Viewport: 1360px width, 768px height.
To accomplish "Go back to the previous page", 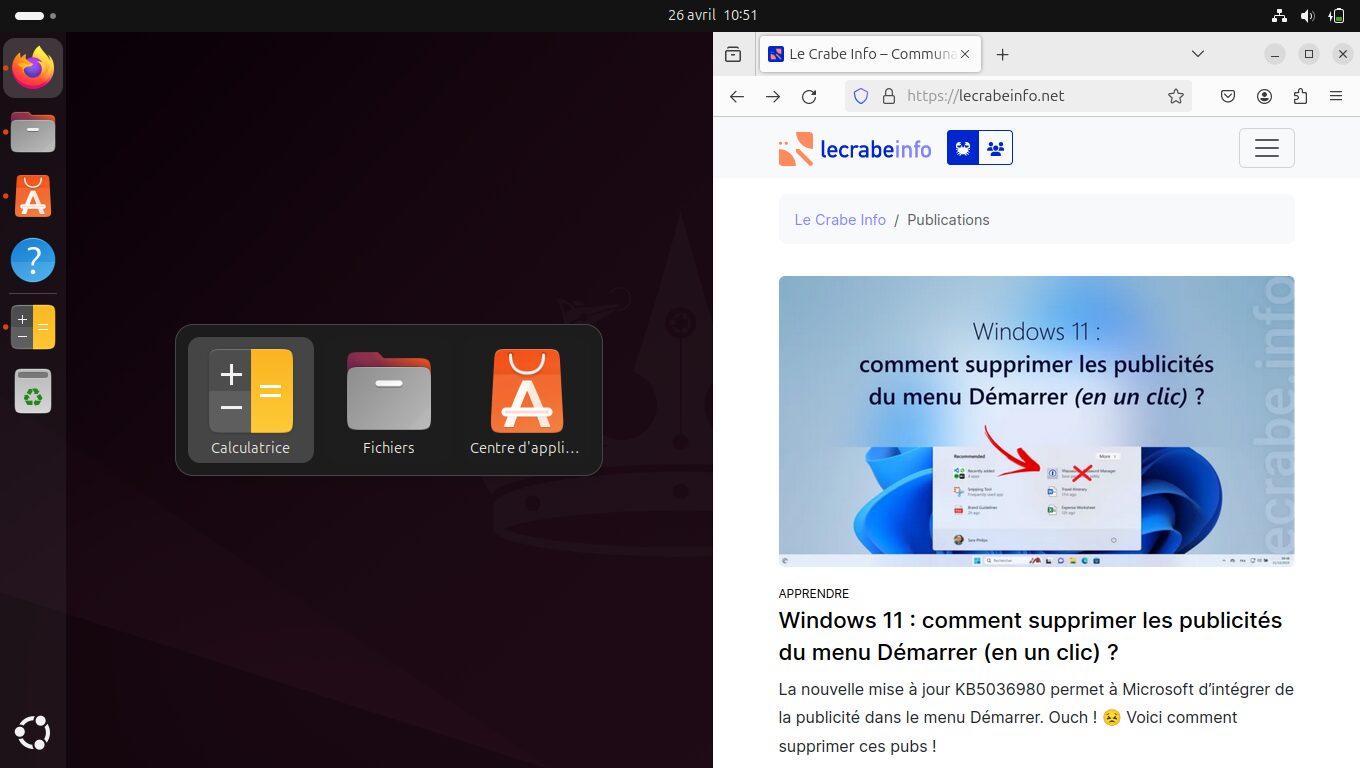I will click(737, 96).
